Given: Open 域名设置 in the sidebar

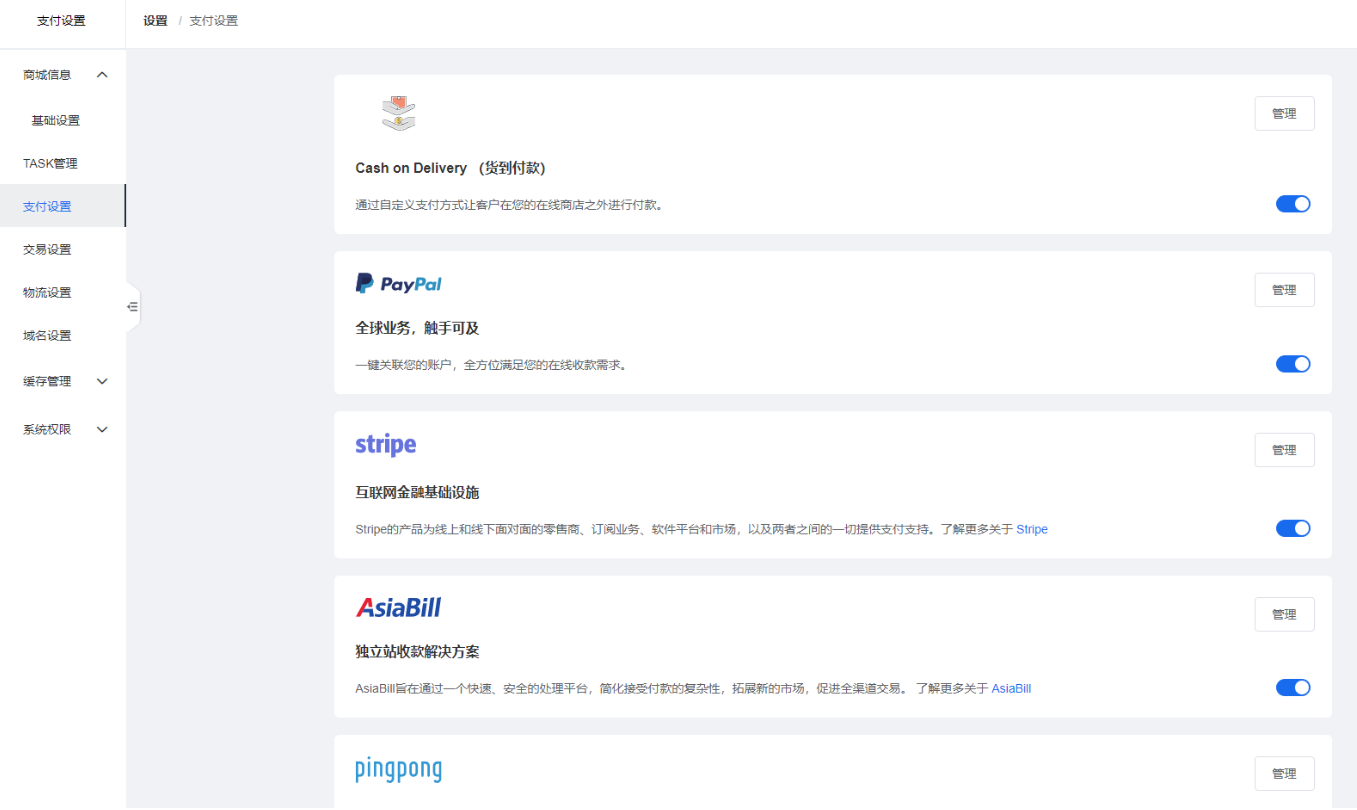Looking at the screenshot, I should [x=47, y=335].
